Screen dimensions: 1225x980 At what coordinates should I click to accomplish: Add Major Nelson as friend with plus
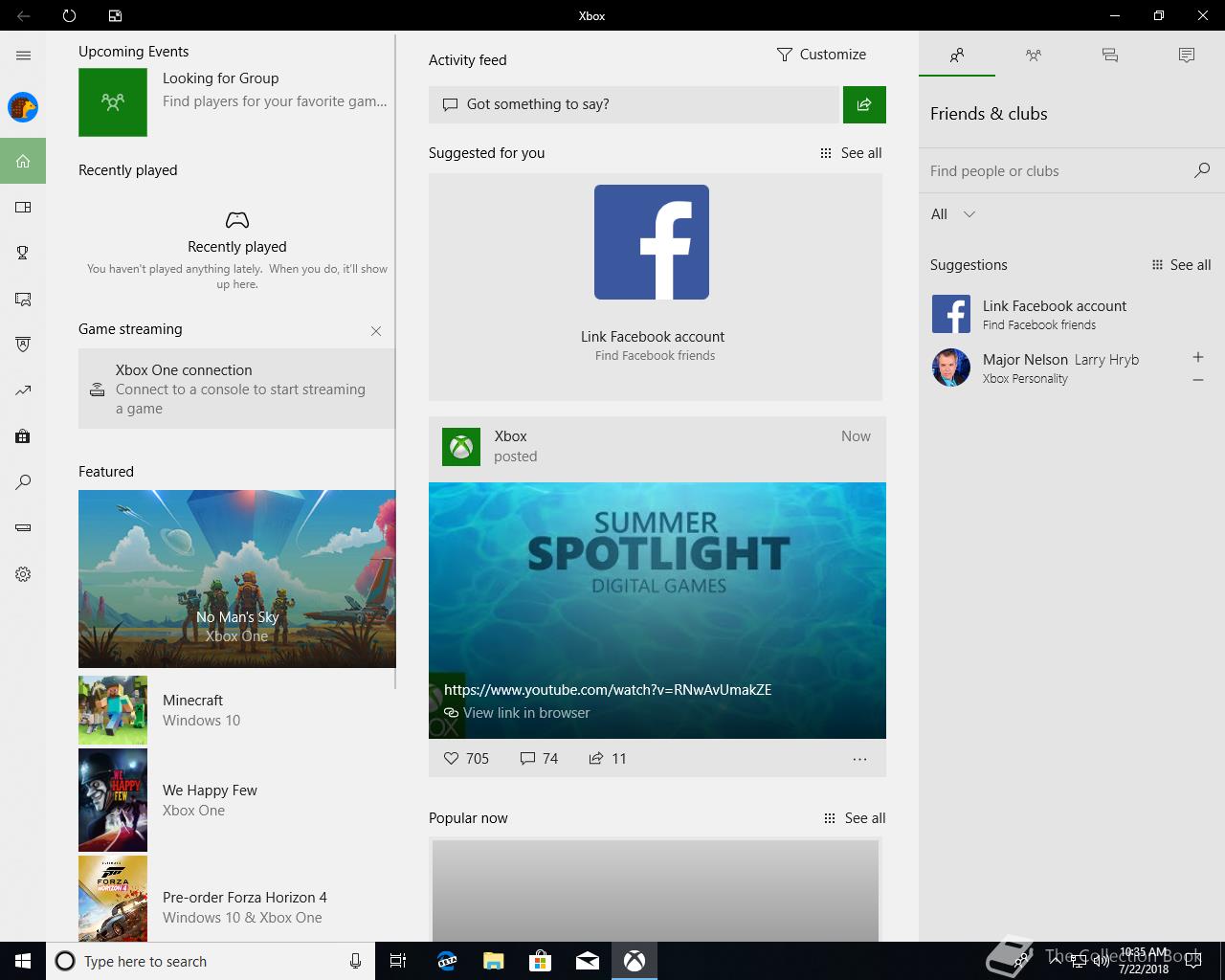click(x=1197, y=357)
